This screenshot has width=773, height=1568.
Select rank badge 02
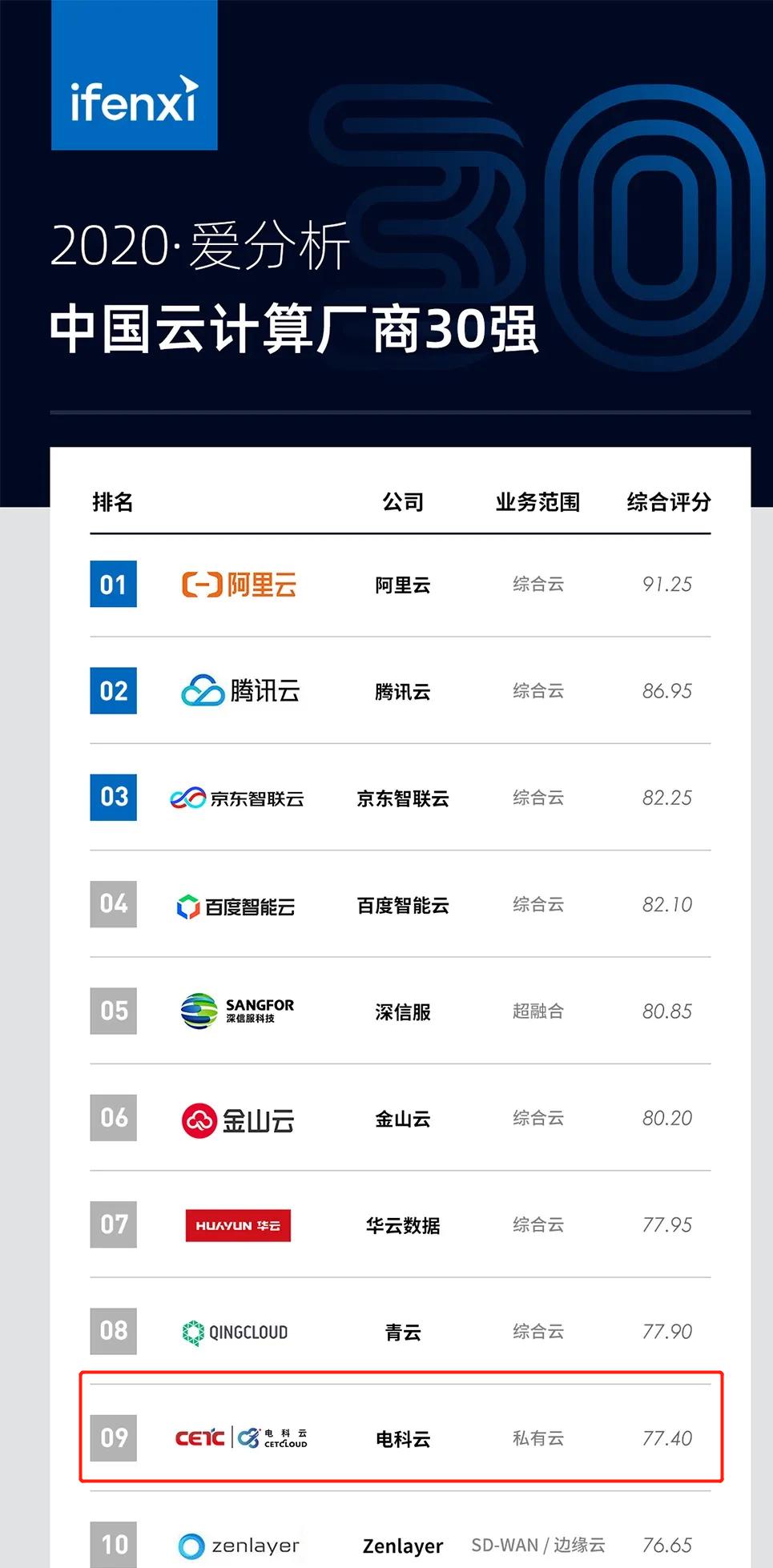[x=113, y=690]
